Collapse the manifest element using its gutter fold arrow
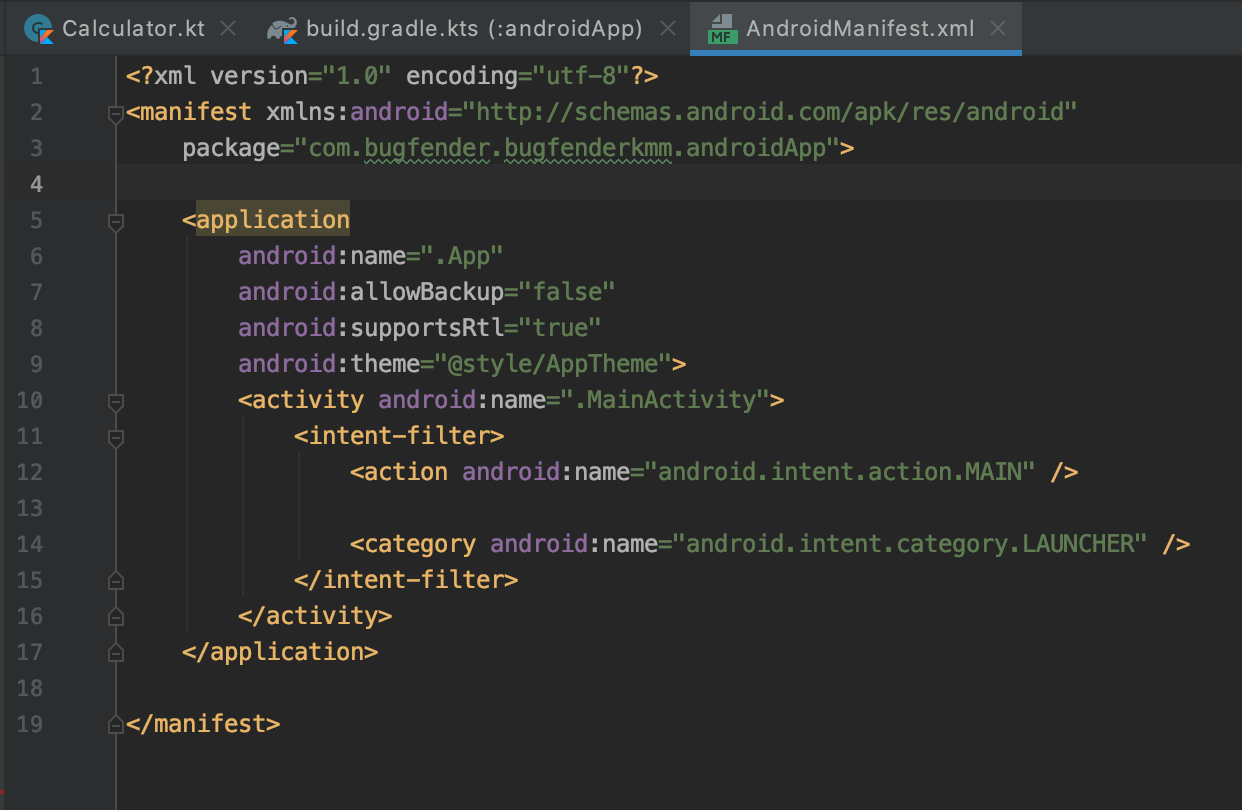The image size is (1242, 810). coord(115,112)
